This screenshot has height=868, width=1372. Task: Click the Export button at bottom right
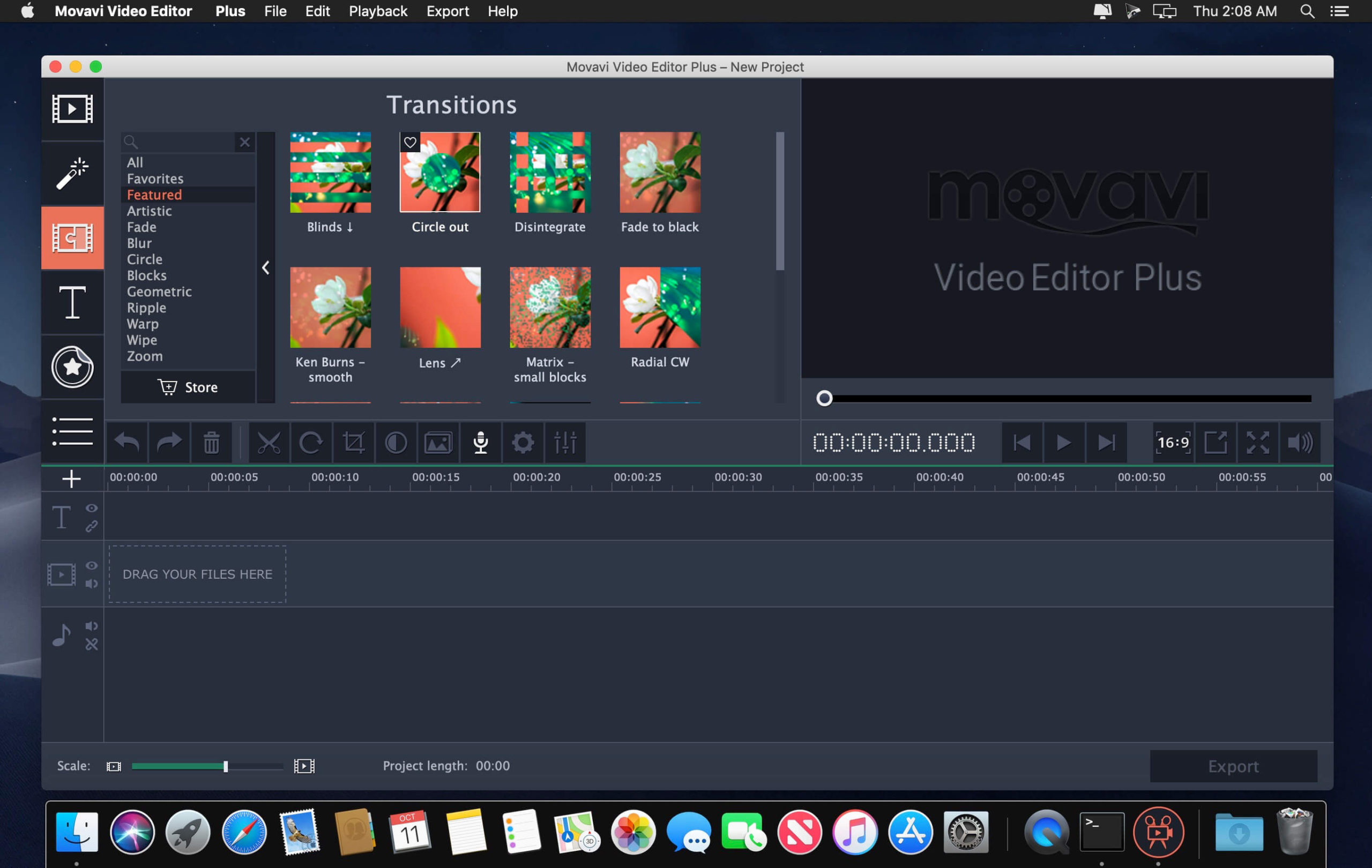1233,765
